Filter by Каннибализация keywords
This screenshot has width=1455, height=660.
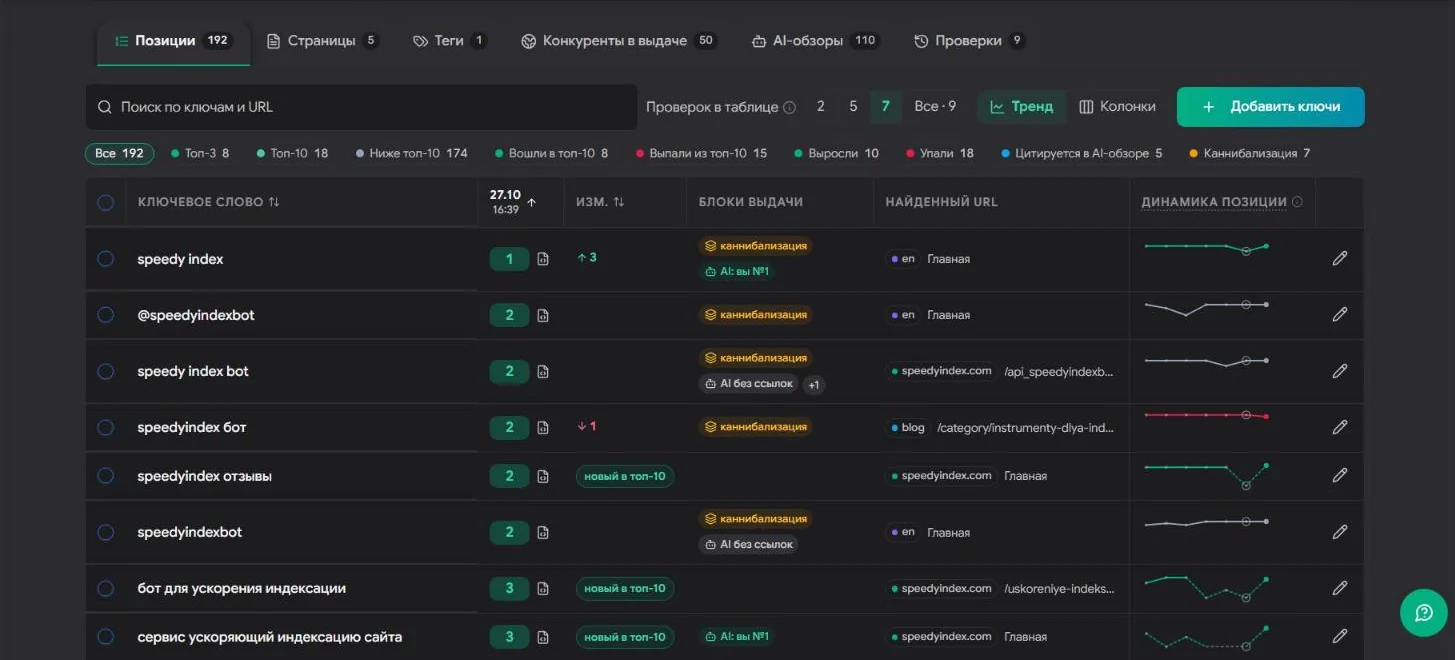pyautogui.click(x=1250, y=154)
